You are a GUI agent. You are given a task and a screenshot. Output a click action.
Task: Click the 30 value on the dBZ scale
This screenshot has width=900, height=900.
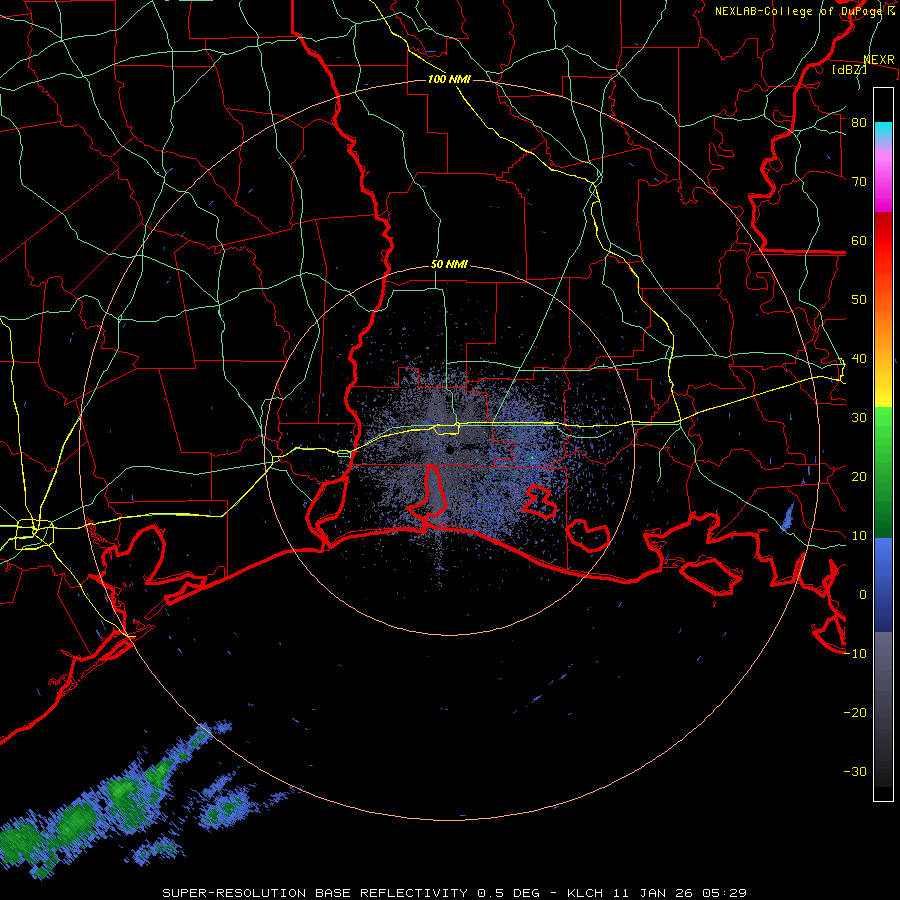tap(859, 418)
